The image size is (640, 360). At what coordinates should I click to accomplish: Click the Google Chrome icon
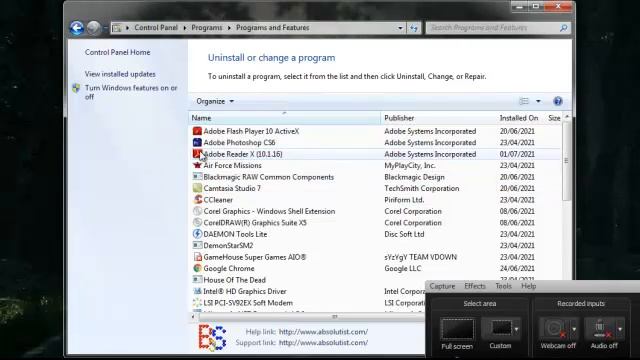coord(197,268)
